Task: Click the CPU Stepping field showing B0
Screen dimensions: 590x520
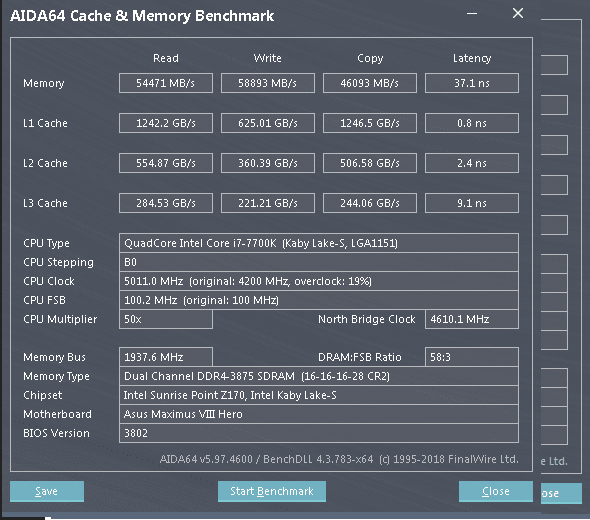Action: 319,262
